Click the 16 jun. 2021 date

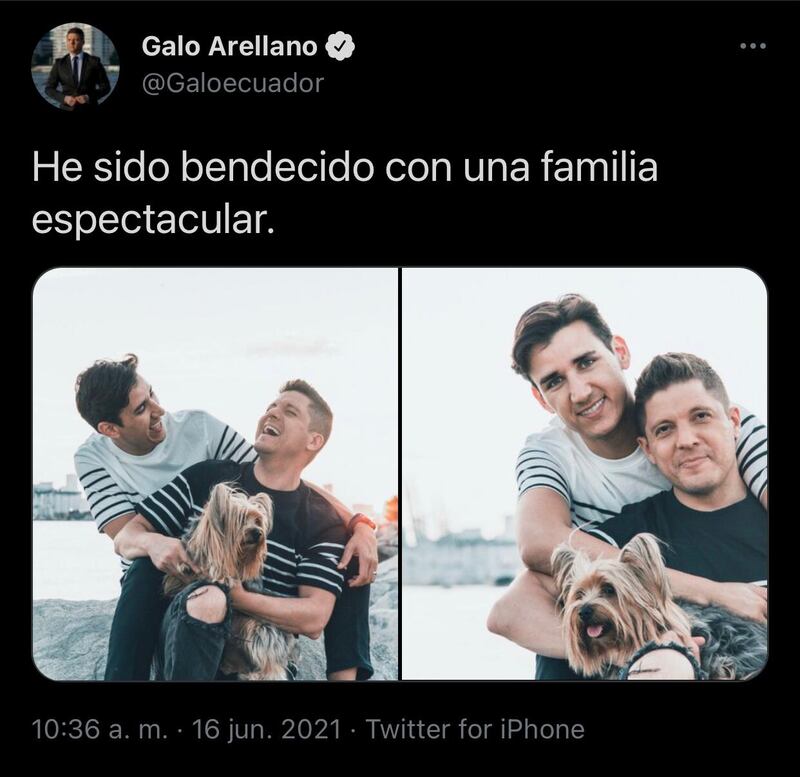(266, 730)
